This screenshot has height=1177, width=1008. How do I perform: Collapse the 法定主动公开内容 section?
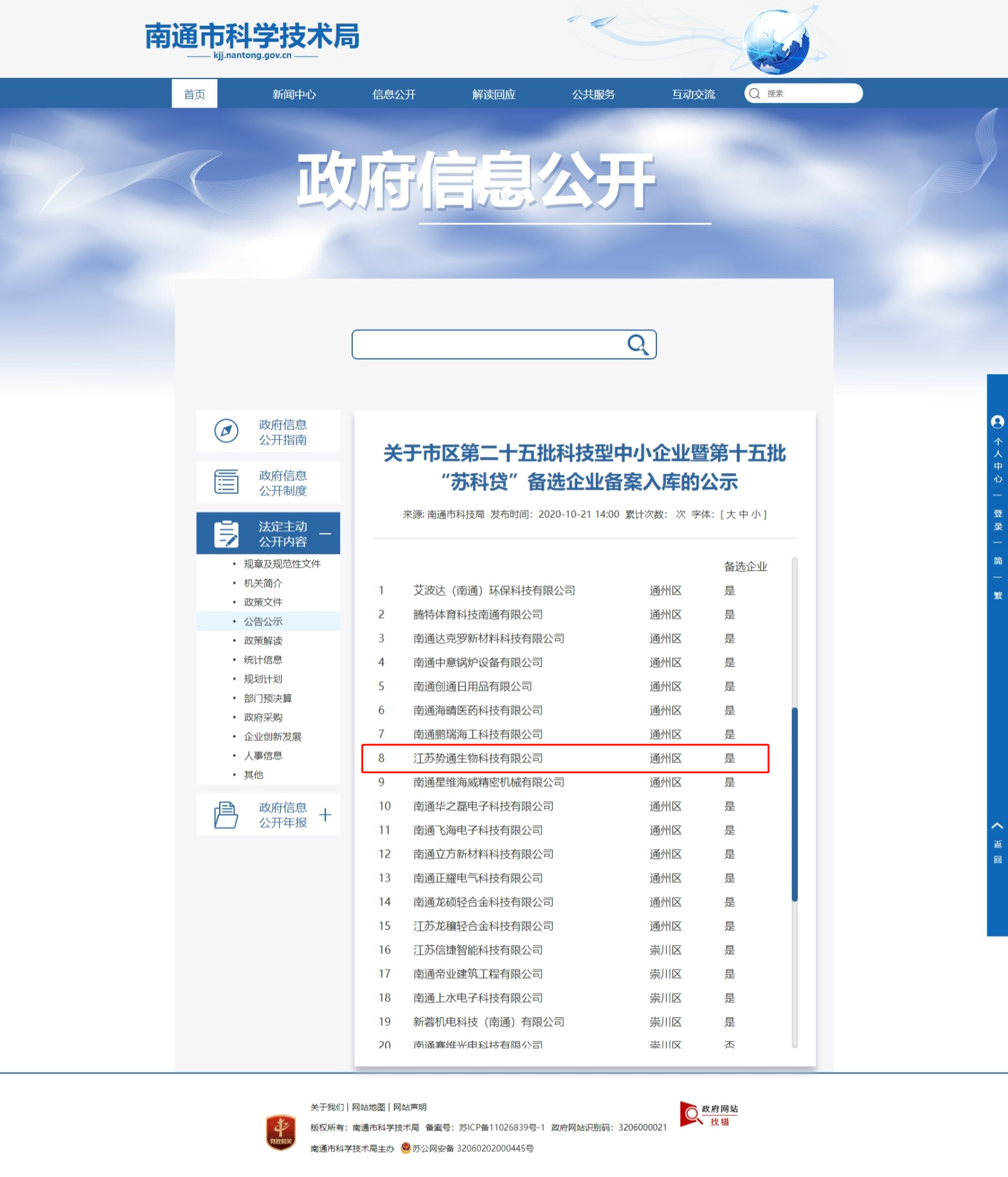pos(325,534)
